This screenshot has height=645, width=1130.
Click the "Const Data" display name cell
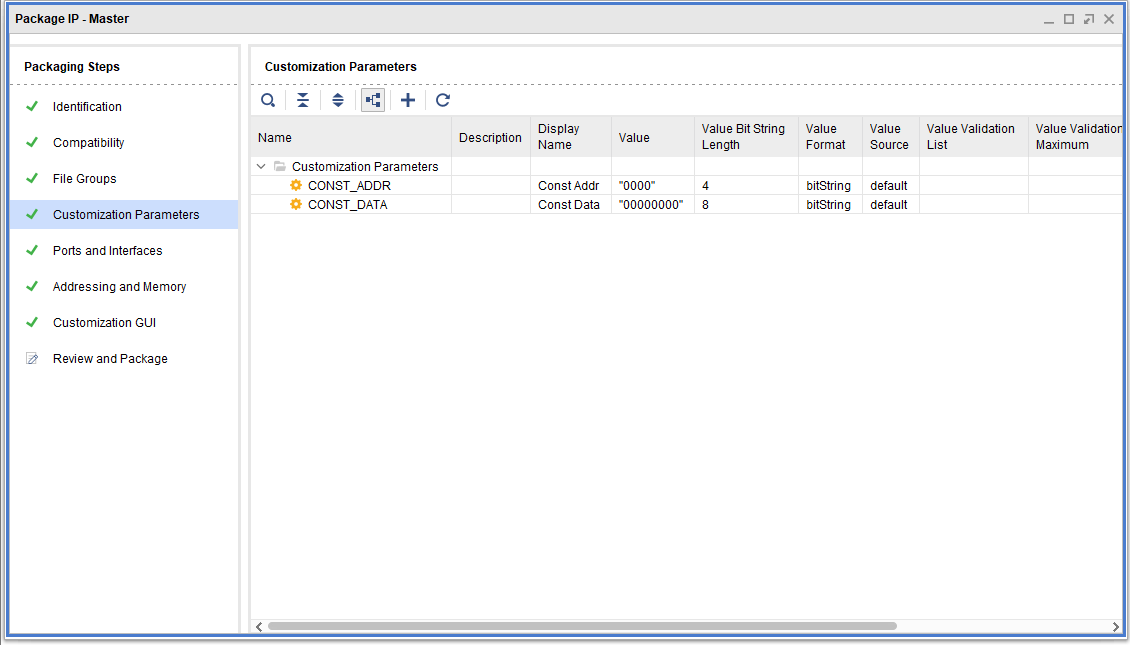tap(569, 205)
